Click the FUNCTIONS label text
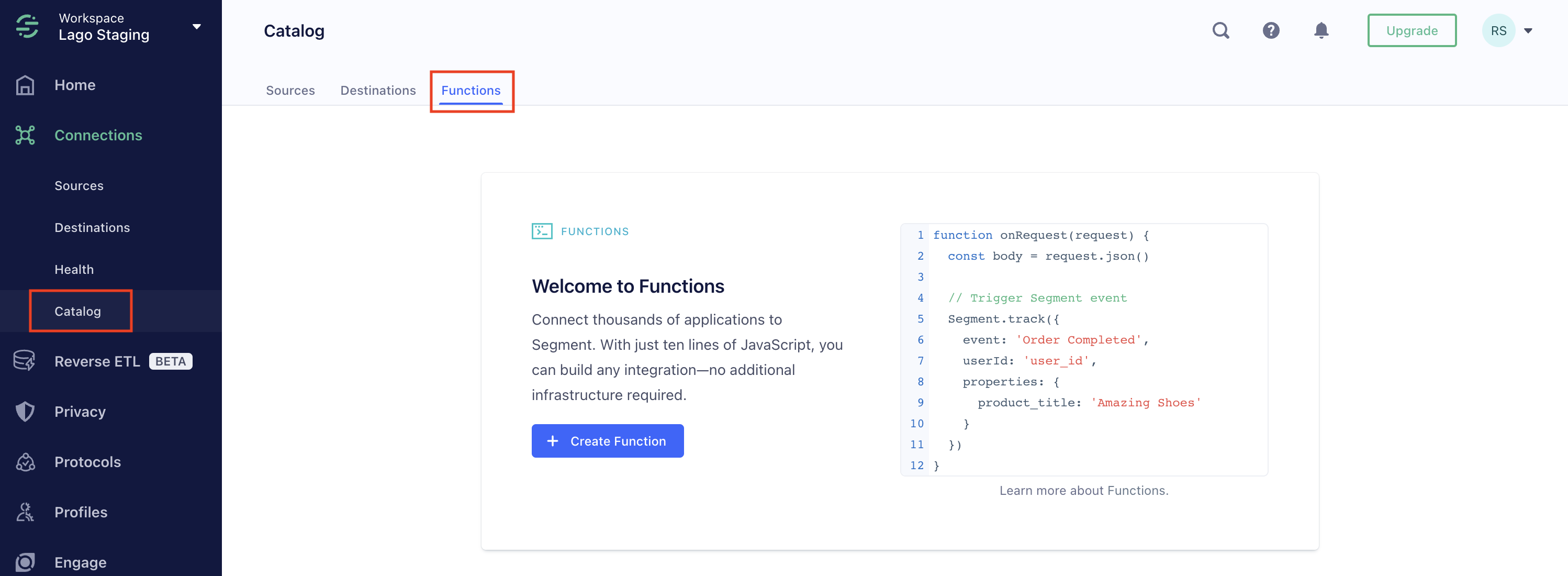The image size is (1568, 576). click(x=595, y=231)
